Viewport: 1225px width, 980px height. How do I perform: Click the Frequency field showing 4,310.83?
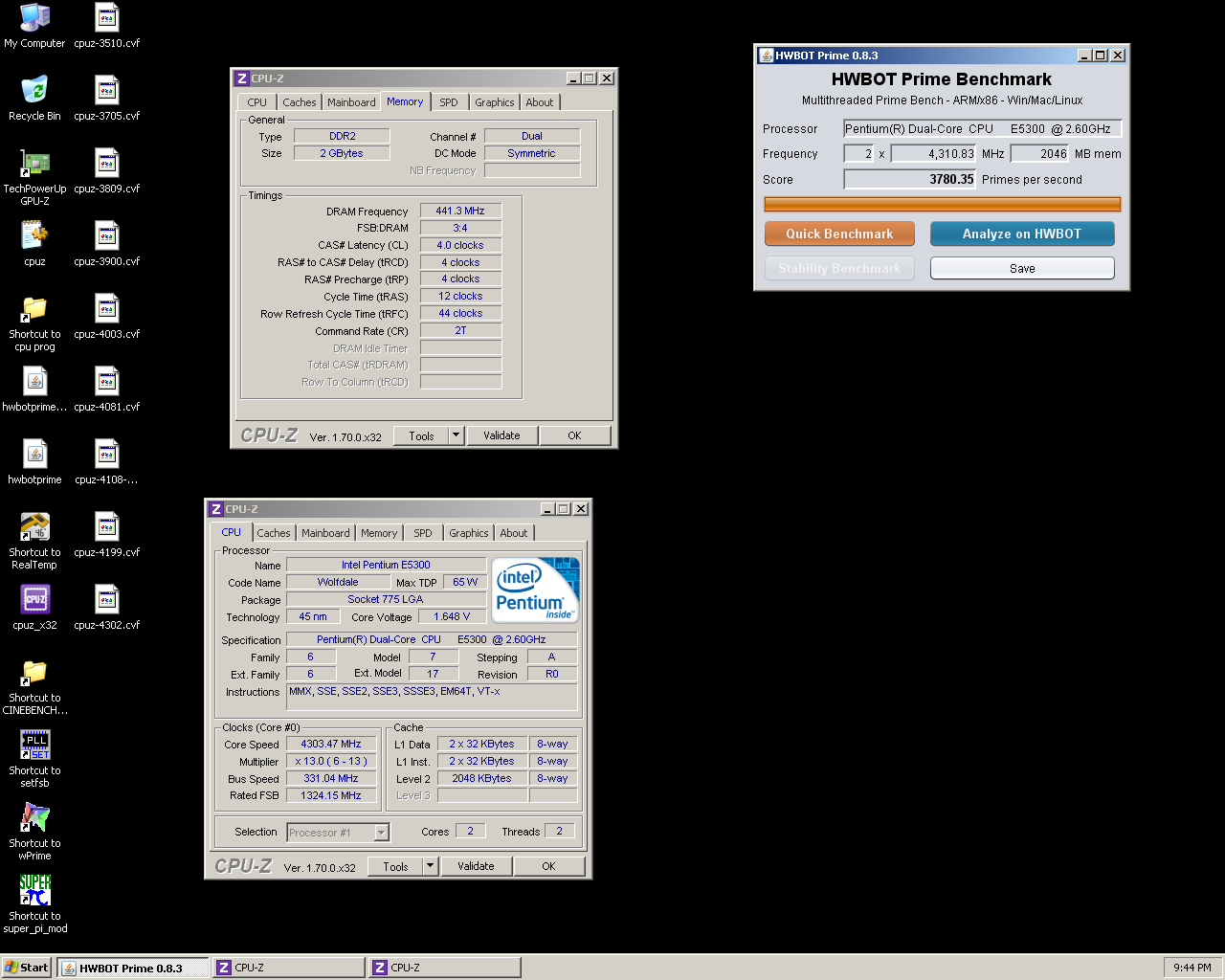coord(934,153)
